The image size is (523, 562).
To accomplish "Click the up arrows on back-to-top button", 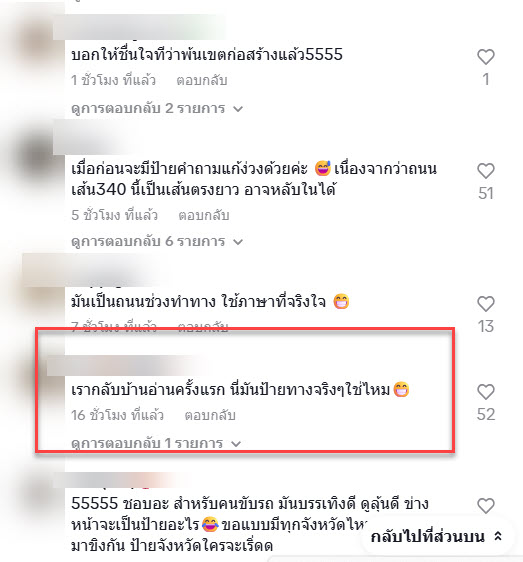I will coord(498,537).
